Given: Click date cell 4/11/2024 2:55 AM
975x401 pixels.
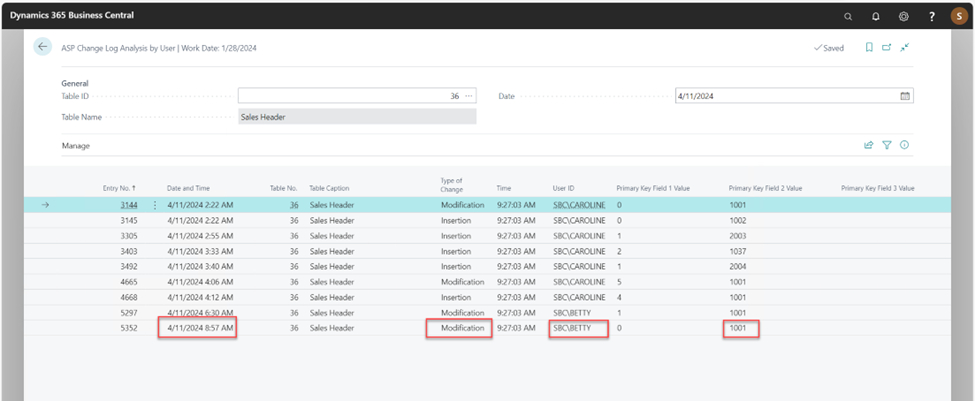Looking at the screenshot, I should click(200, 236).
